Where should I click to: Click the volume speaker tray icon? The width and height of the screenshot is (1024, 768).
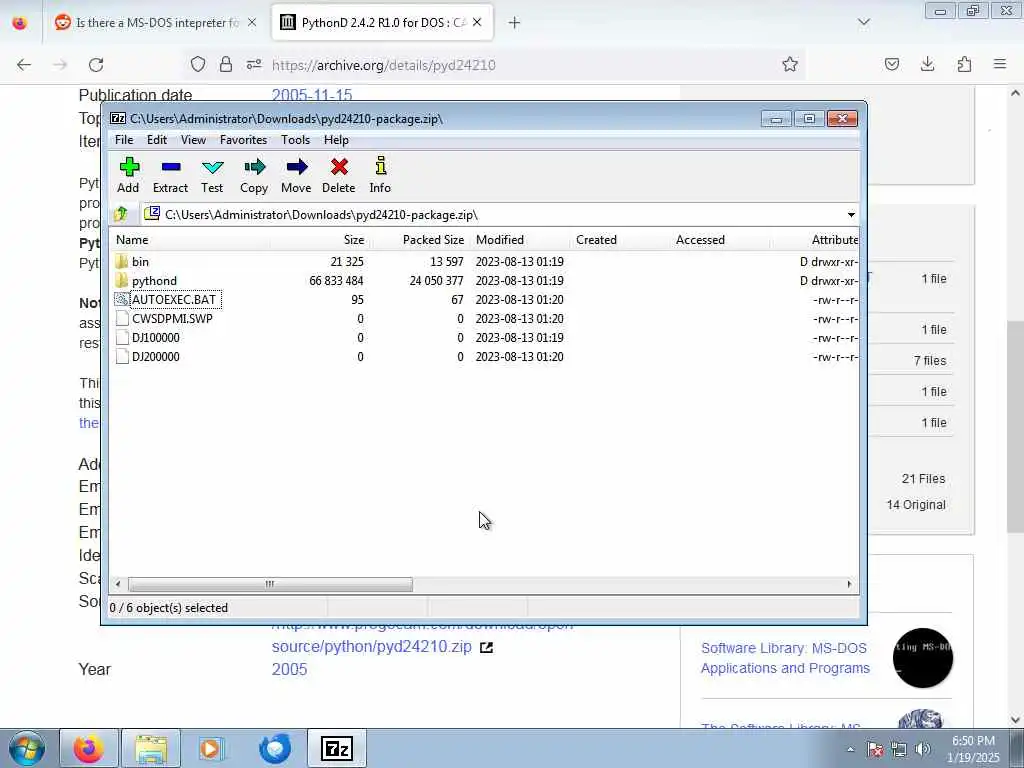pos(923,750)
